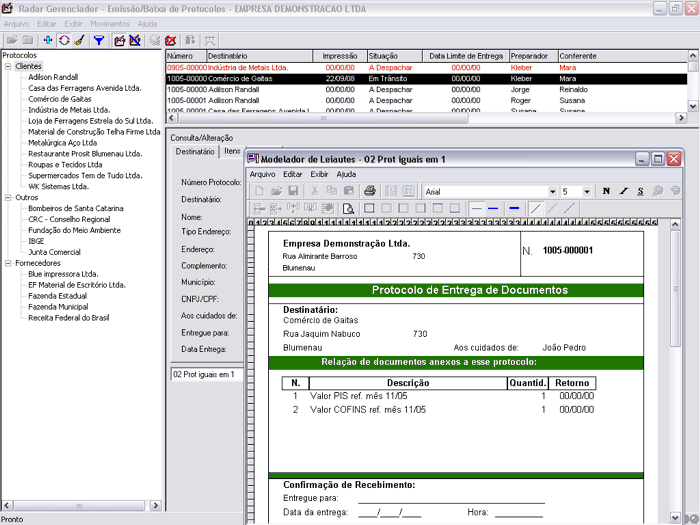
Task: Click the refresh circular arrows icon
Action: click(x=64, y=40)
